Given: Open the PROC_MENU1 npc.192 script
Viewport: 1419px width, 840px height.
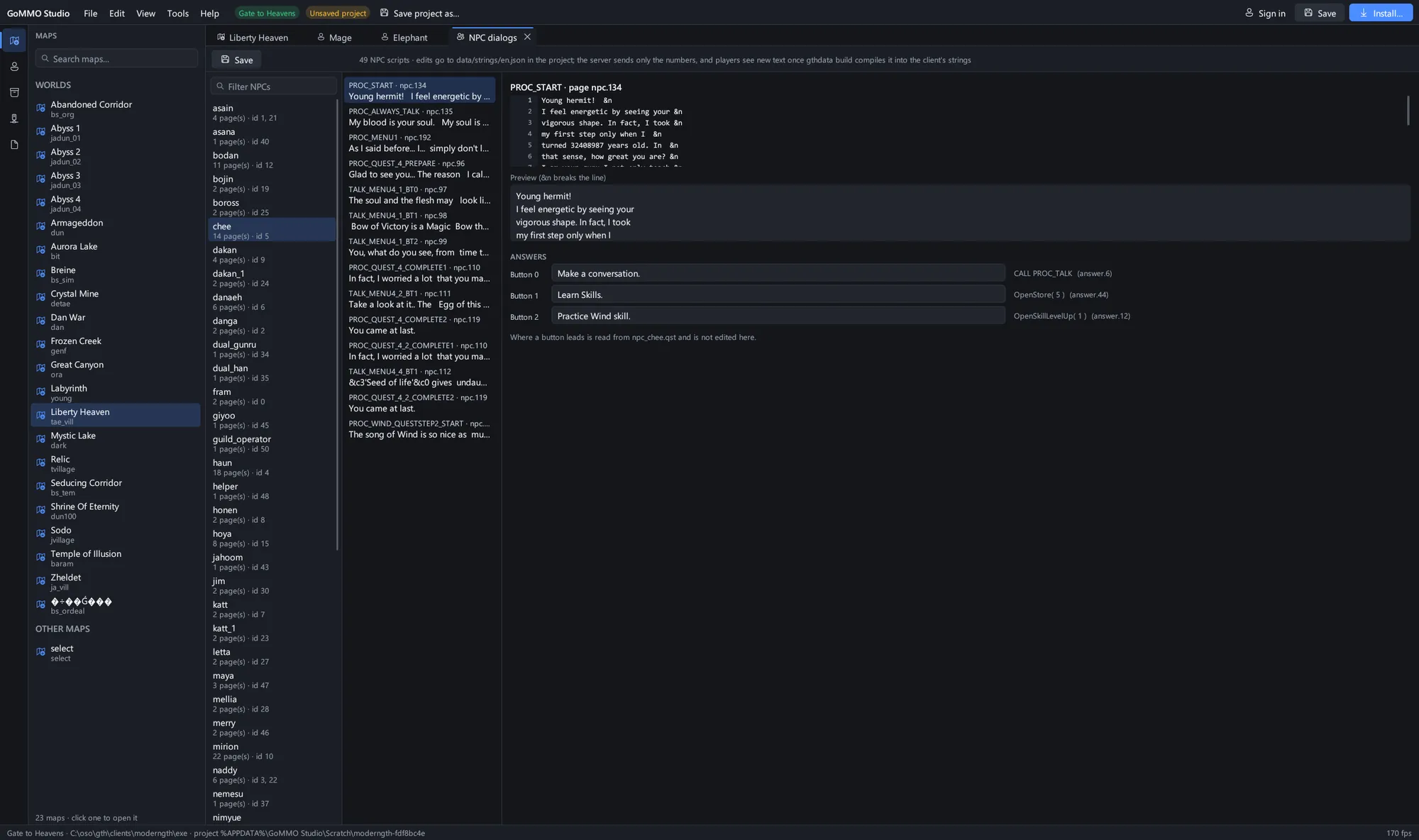Looking at the screenshot, I should click(419, 143).
